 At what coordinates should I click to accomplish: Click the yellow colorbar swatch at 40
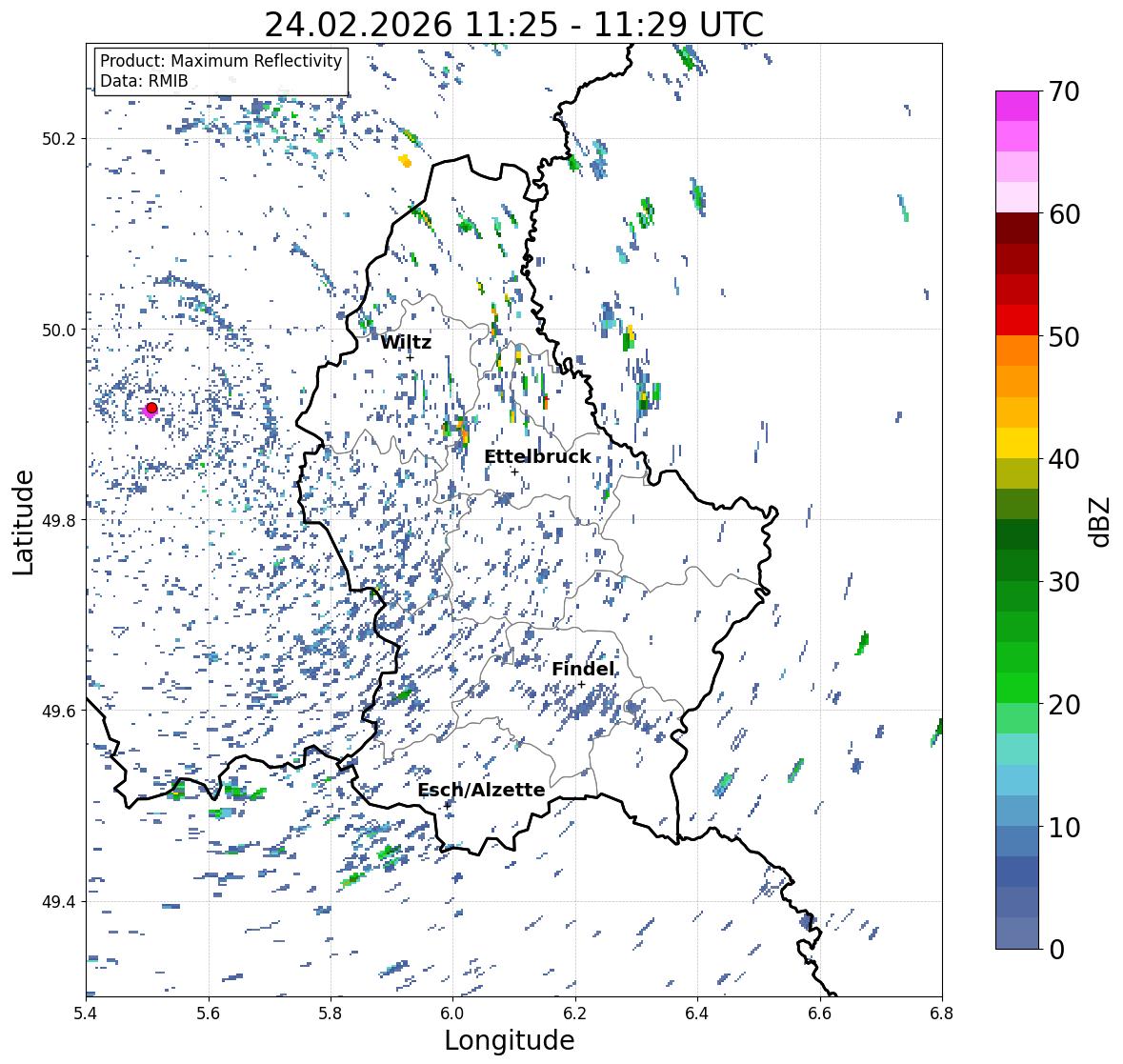[x=1017, y=443]
